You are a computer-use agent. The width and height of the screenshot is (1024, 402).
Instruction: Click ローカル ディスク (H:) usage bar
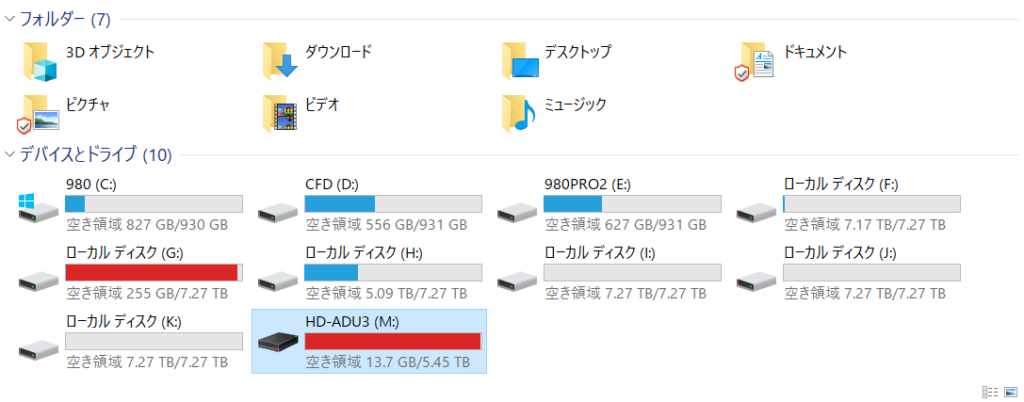coord(393,272)
